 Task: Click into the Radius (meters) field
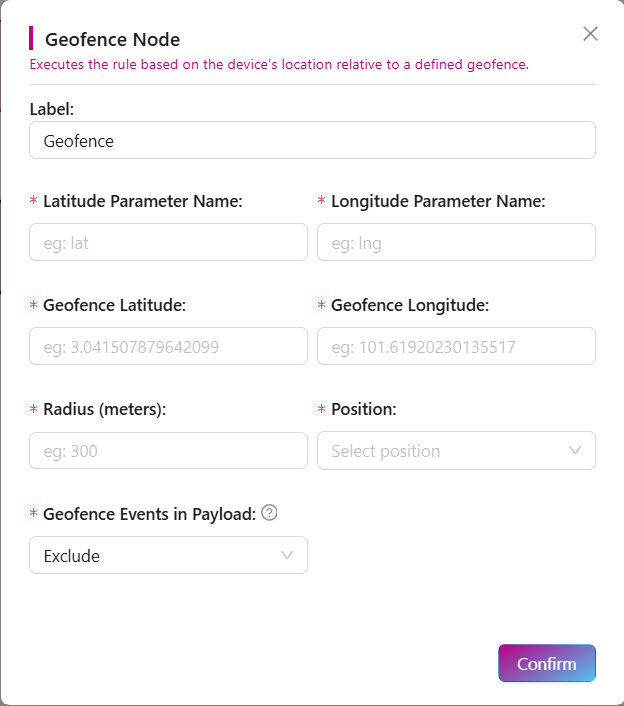point(168,451)
